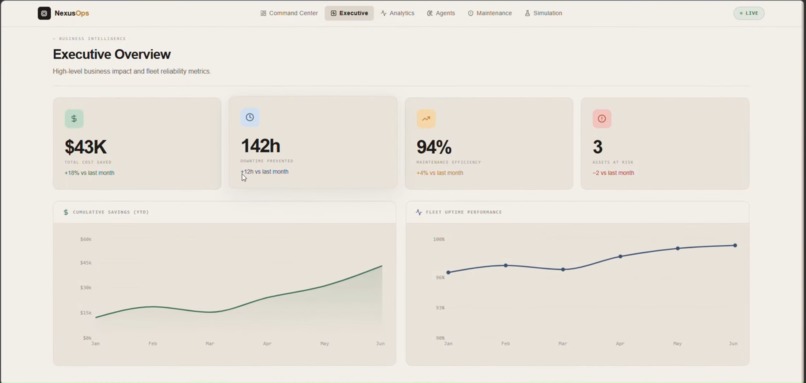Open the Agents tab
This screenshot has height=383, width=806.
click(441, 13)
